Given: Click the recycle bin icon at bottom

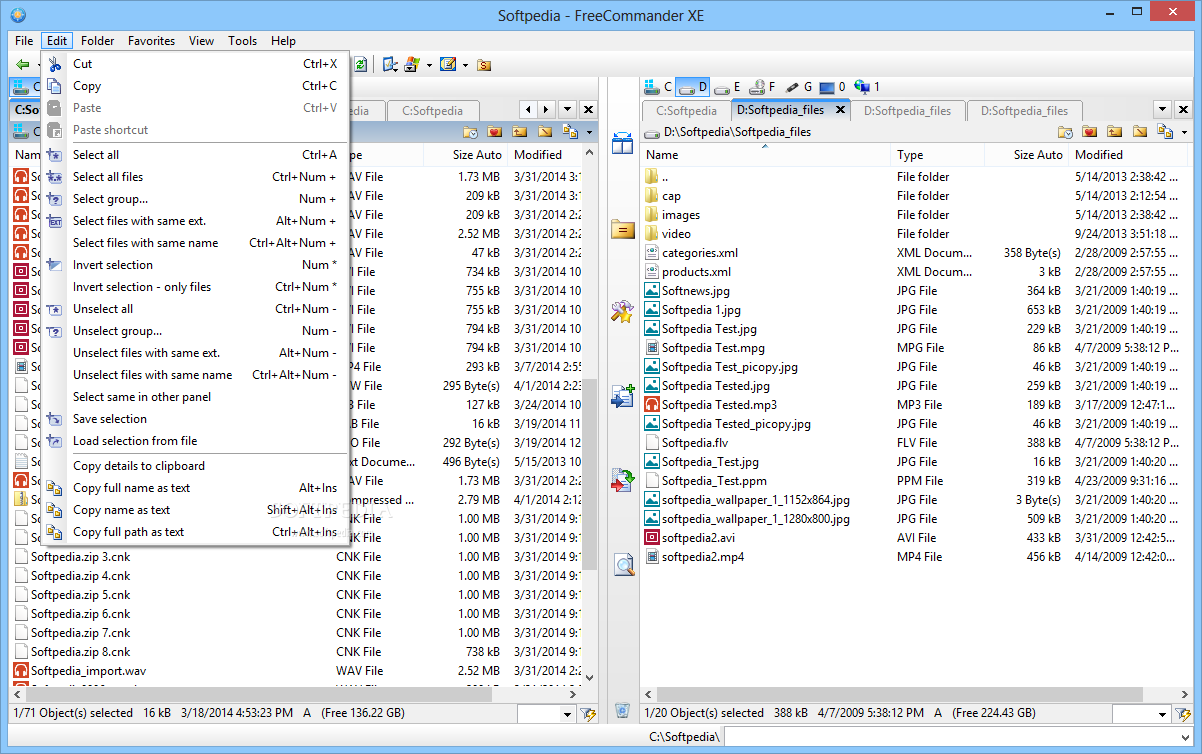Looking at the screenshot, I should coord(623,711).
